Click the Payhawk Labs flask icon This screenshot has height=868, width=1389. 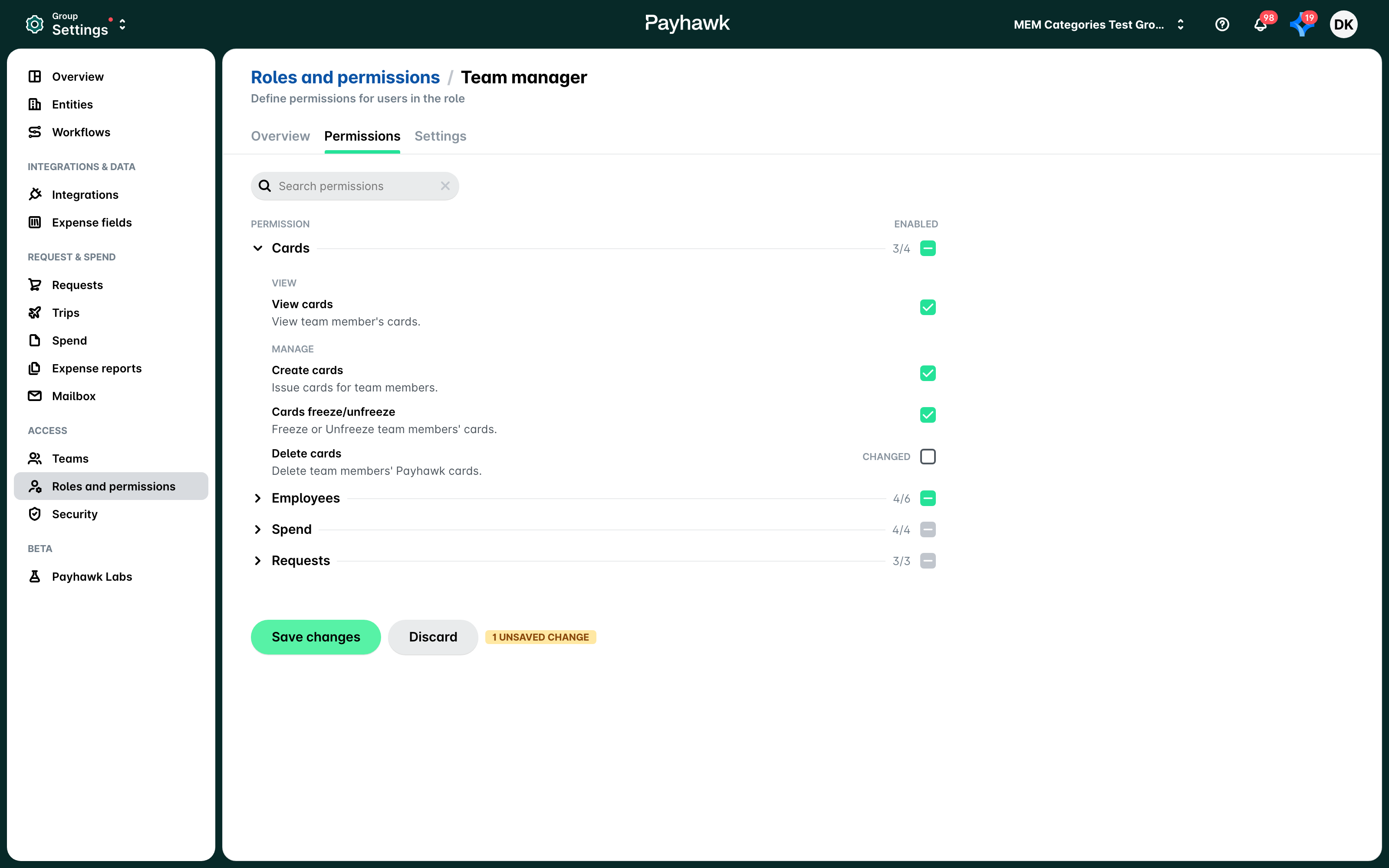(x=34, y=576)
